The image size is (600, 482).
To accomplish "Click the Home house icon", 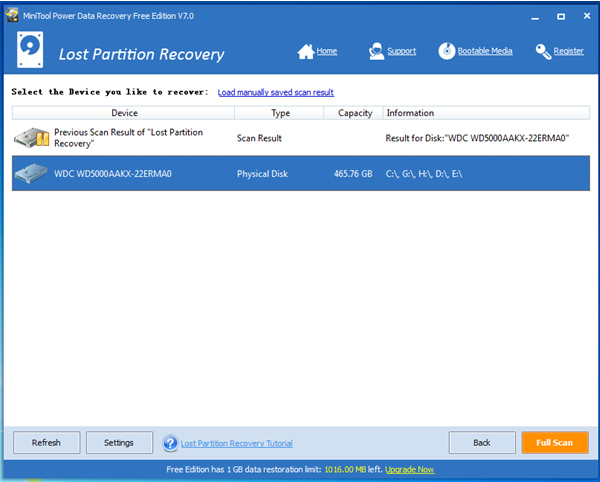I will pos(306,52).
